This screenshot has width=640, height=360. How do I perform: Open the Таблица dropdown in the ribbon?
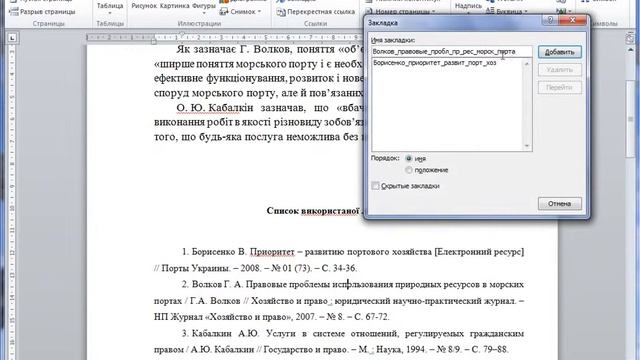(110, 8)
